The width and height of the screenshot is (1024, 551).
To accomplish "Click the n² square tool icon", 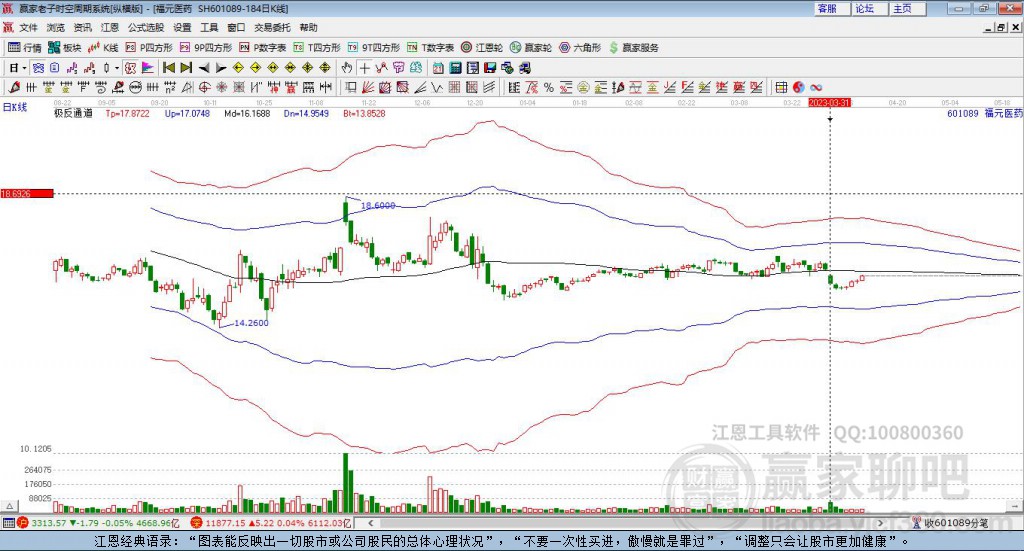I will [x=170, y=87].
